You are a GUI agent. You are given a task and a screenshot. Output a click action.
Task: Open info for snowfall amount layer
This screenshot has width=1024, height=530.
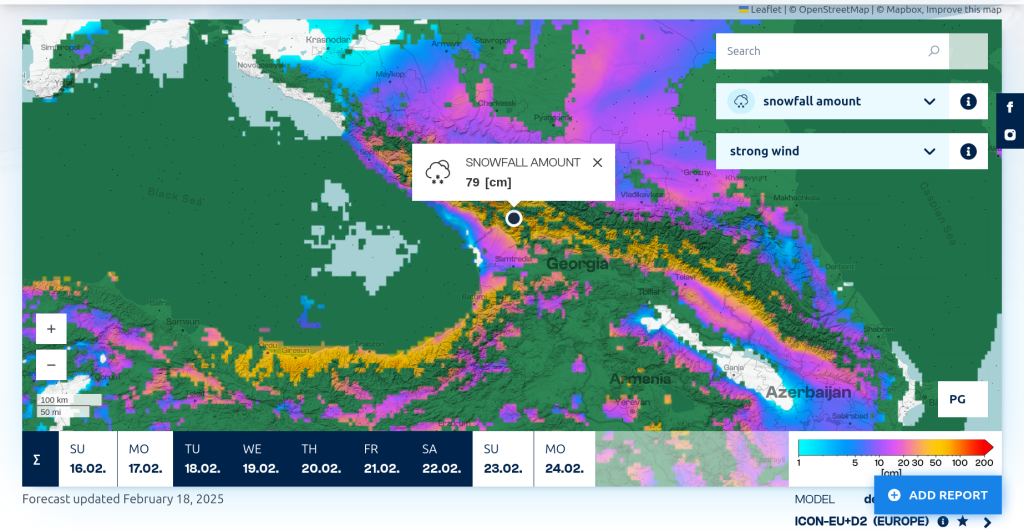coord(968,101)
